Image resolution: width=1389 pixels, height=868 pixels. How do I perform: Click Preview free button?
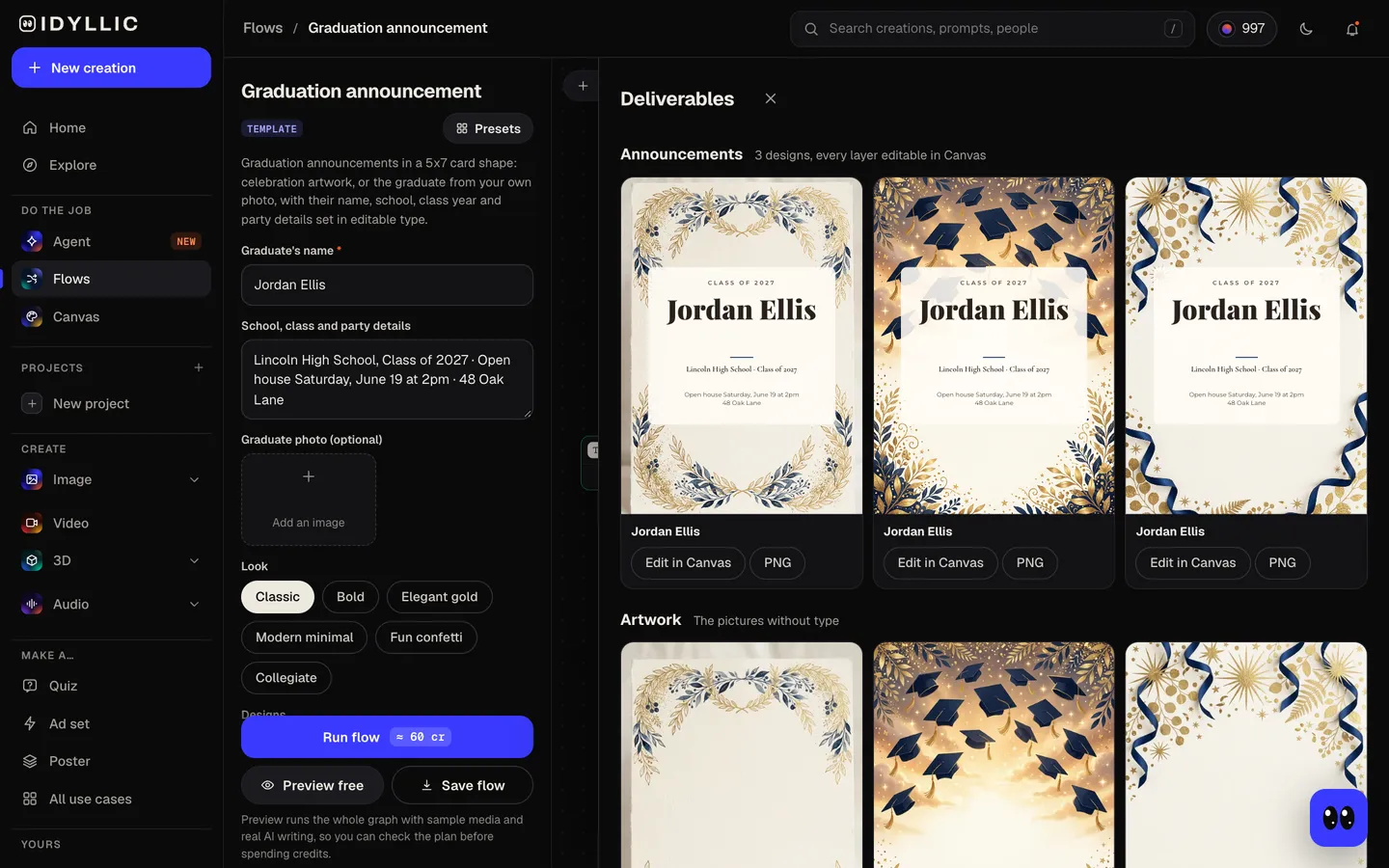point(313,785)
